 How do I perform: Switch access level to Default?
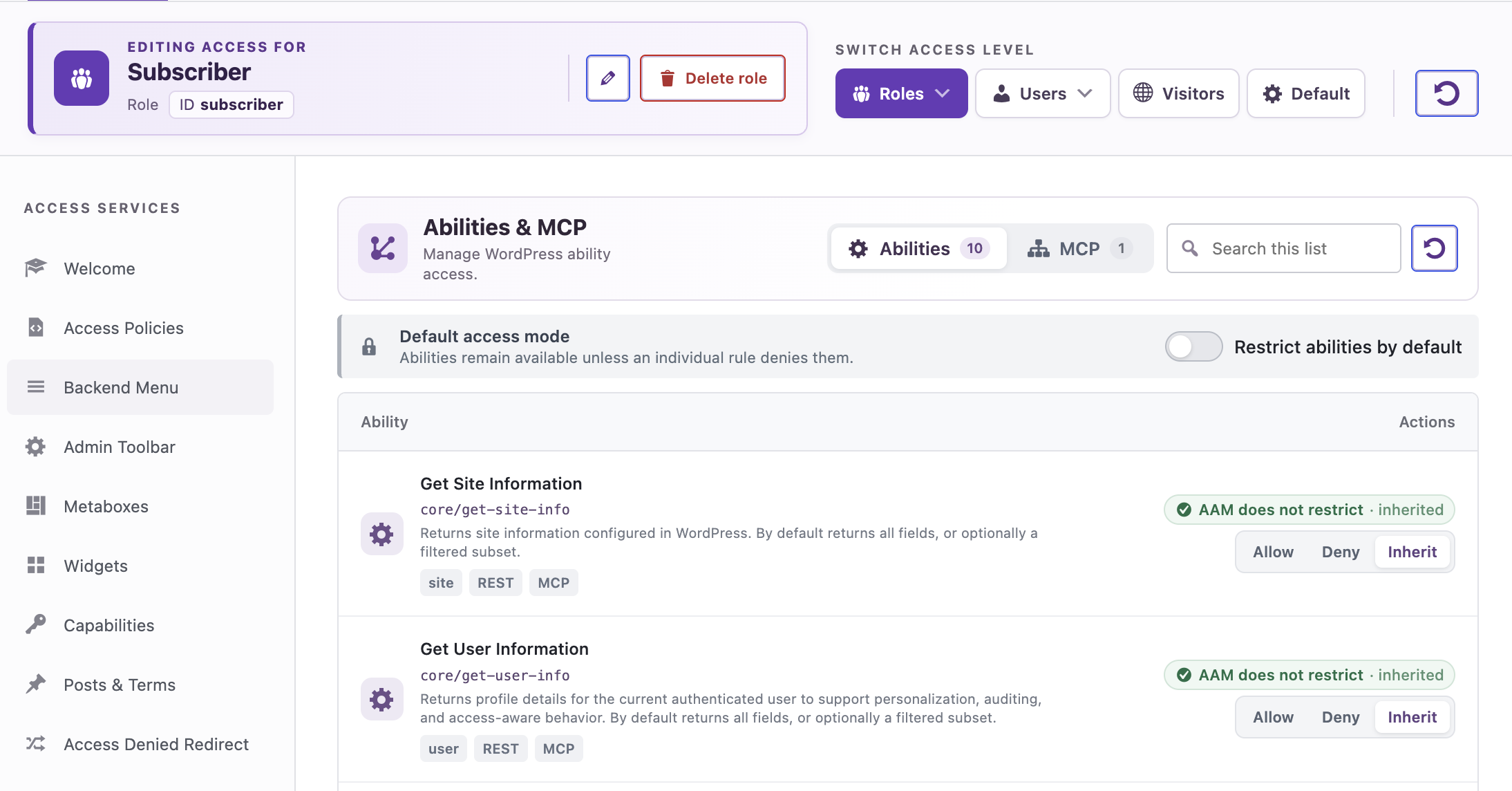point(1305,93)
